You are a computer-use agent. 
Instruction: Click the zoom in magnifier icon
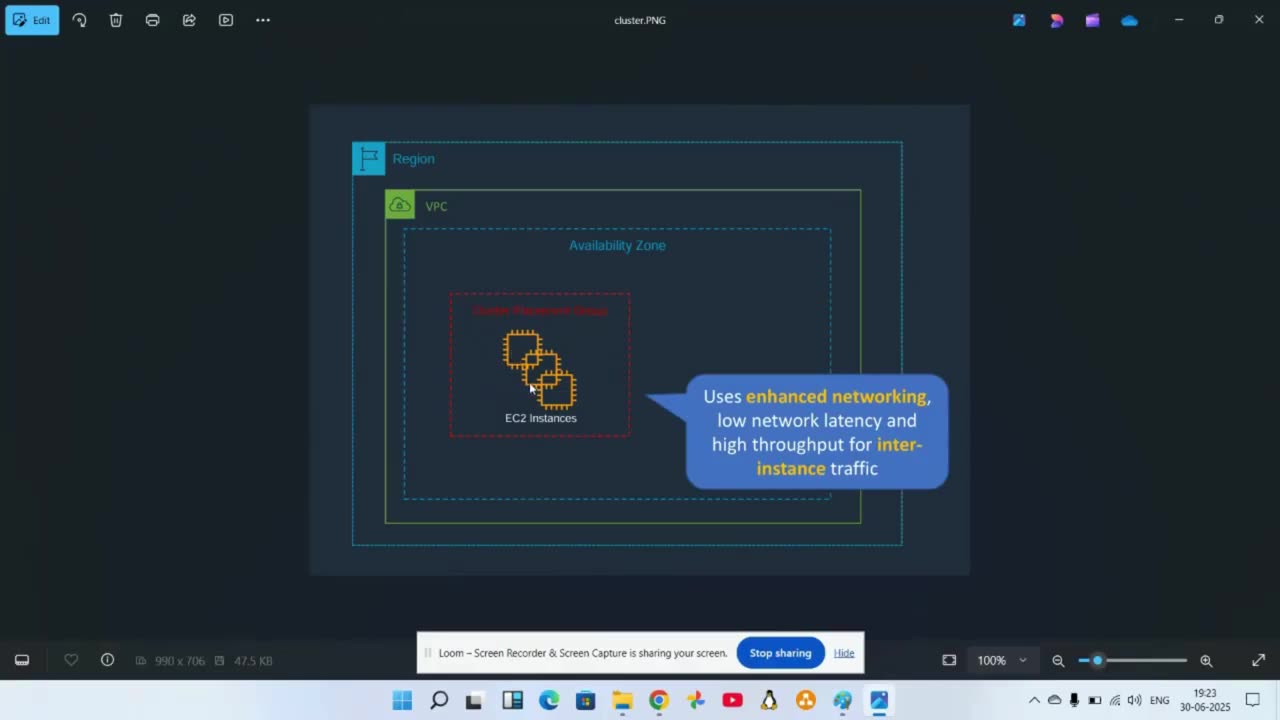[1206, 660]
